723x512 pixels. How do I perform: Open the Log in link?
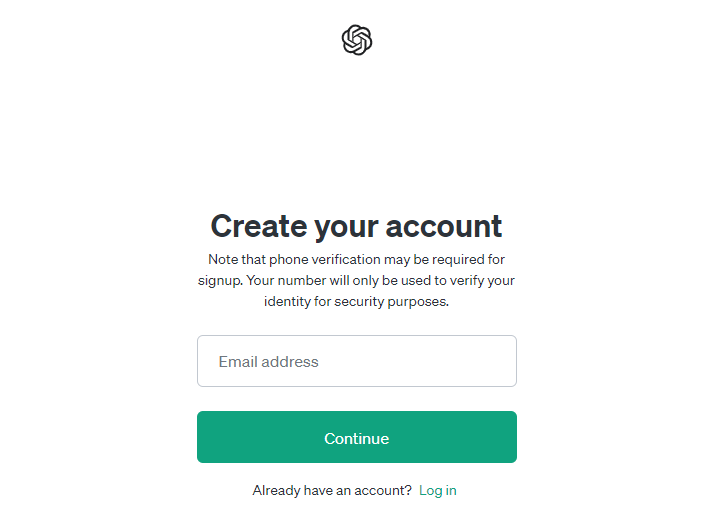coord(437,490)
